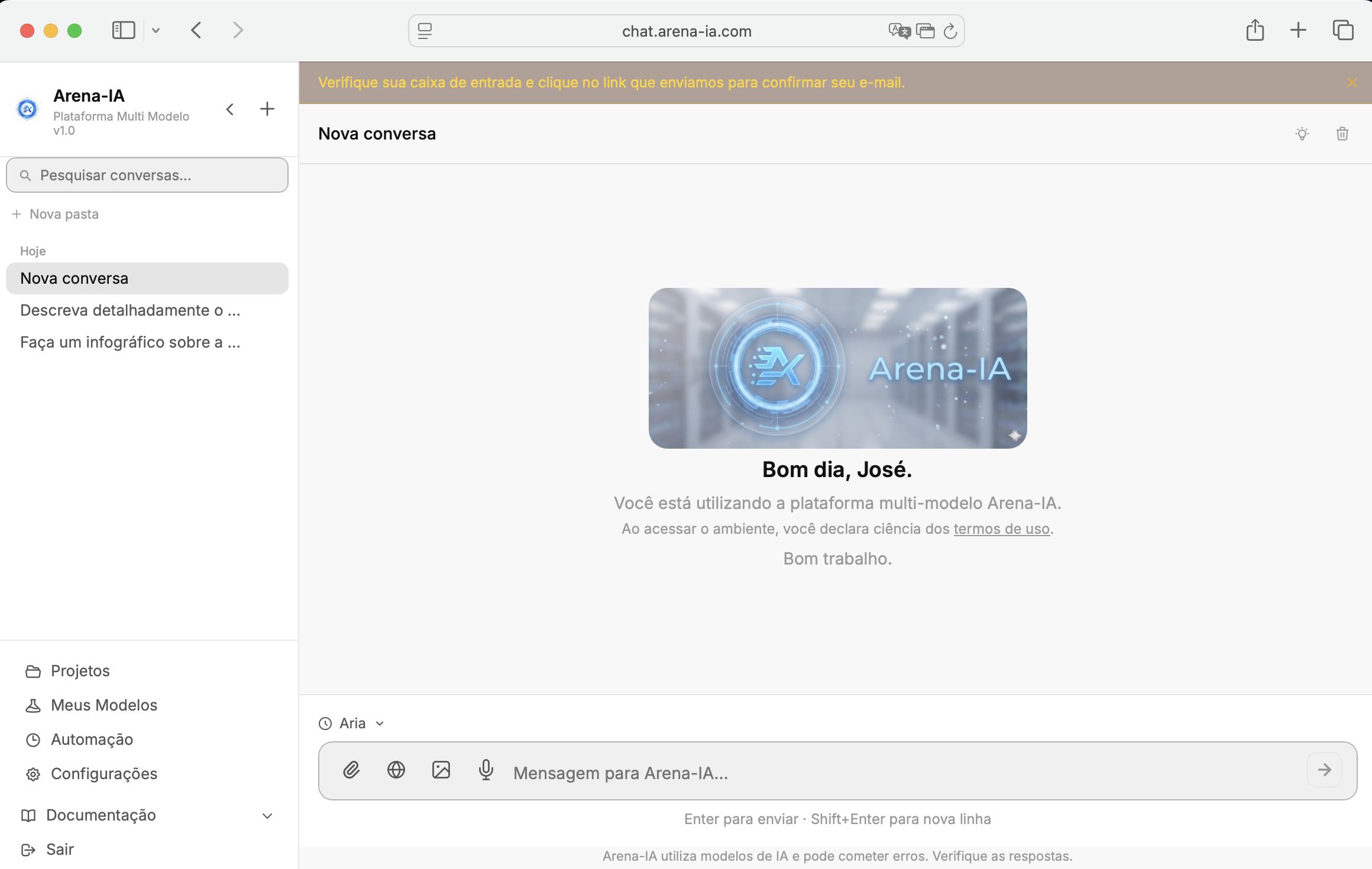Viewport: 1372px width, 869px height.
Task: Click the Arena-IA banner image
Action: (837, 368)
